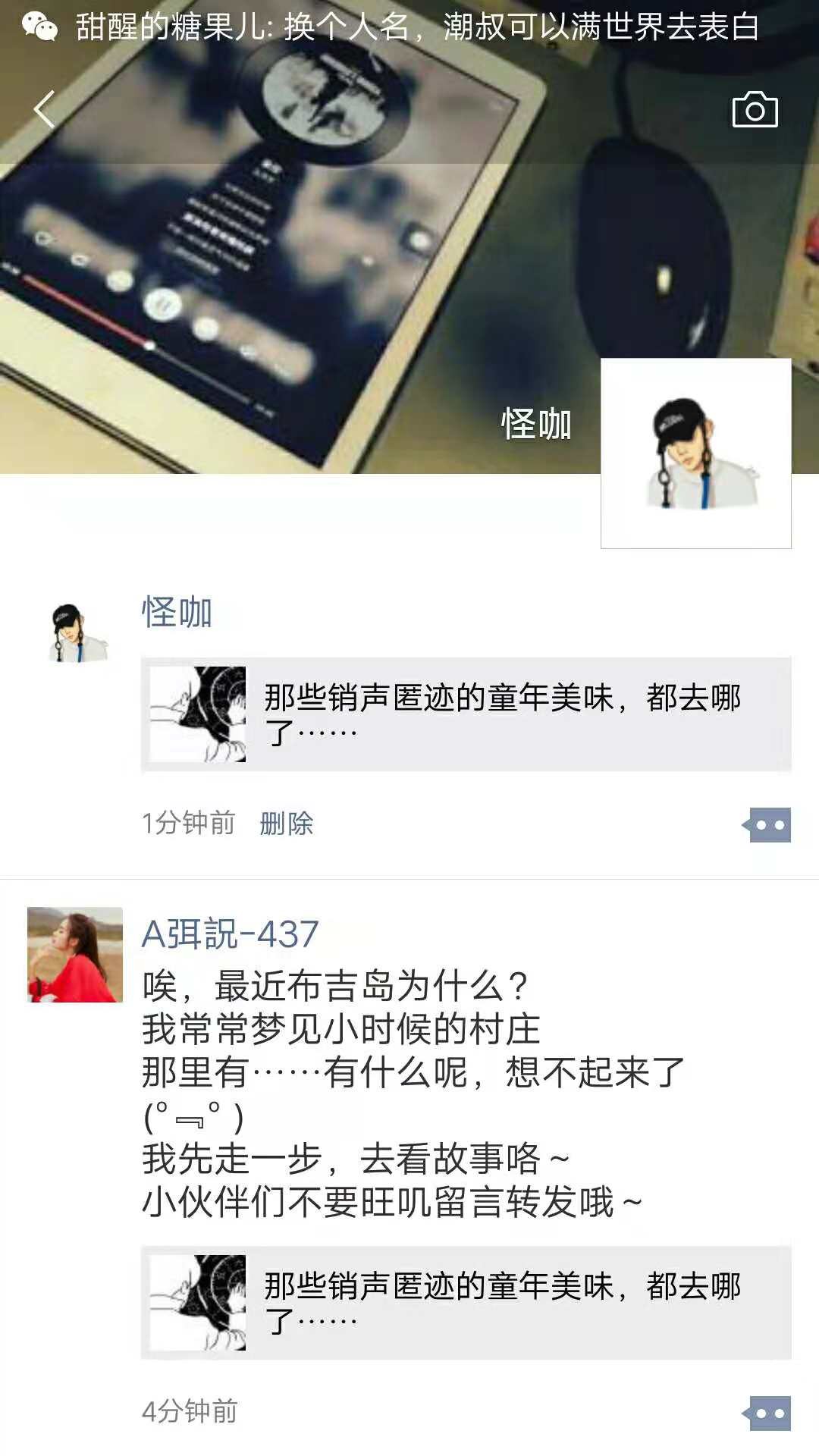Tap article thumbnail in first post

198,714
